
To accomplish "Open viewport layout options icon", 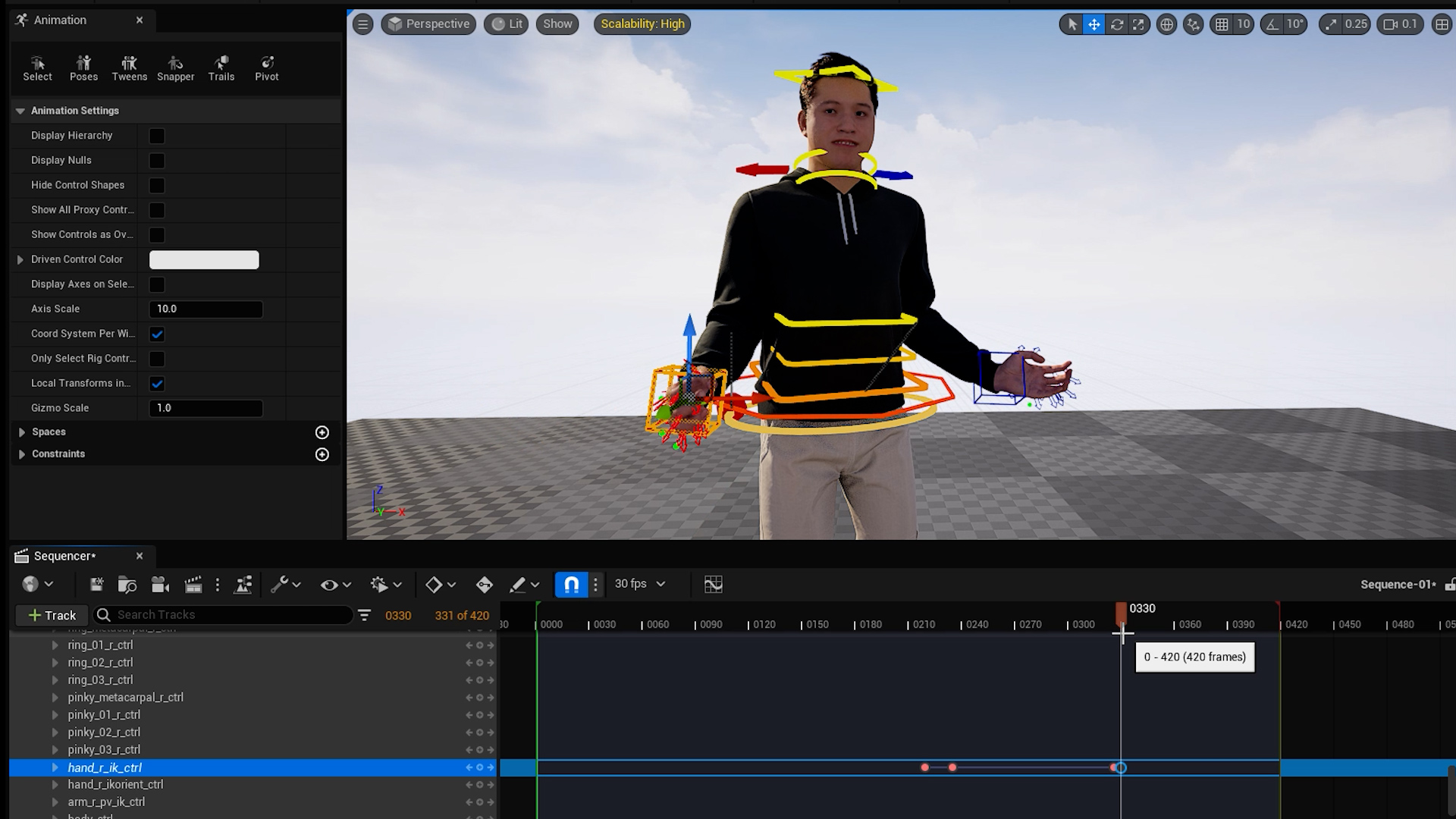I will (1442, 24).
